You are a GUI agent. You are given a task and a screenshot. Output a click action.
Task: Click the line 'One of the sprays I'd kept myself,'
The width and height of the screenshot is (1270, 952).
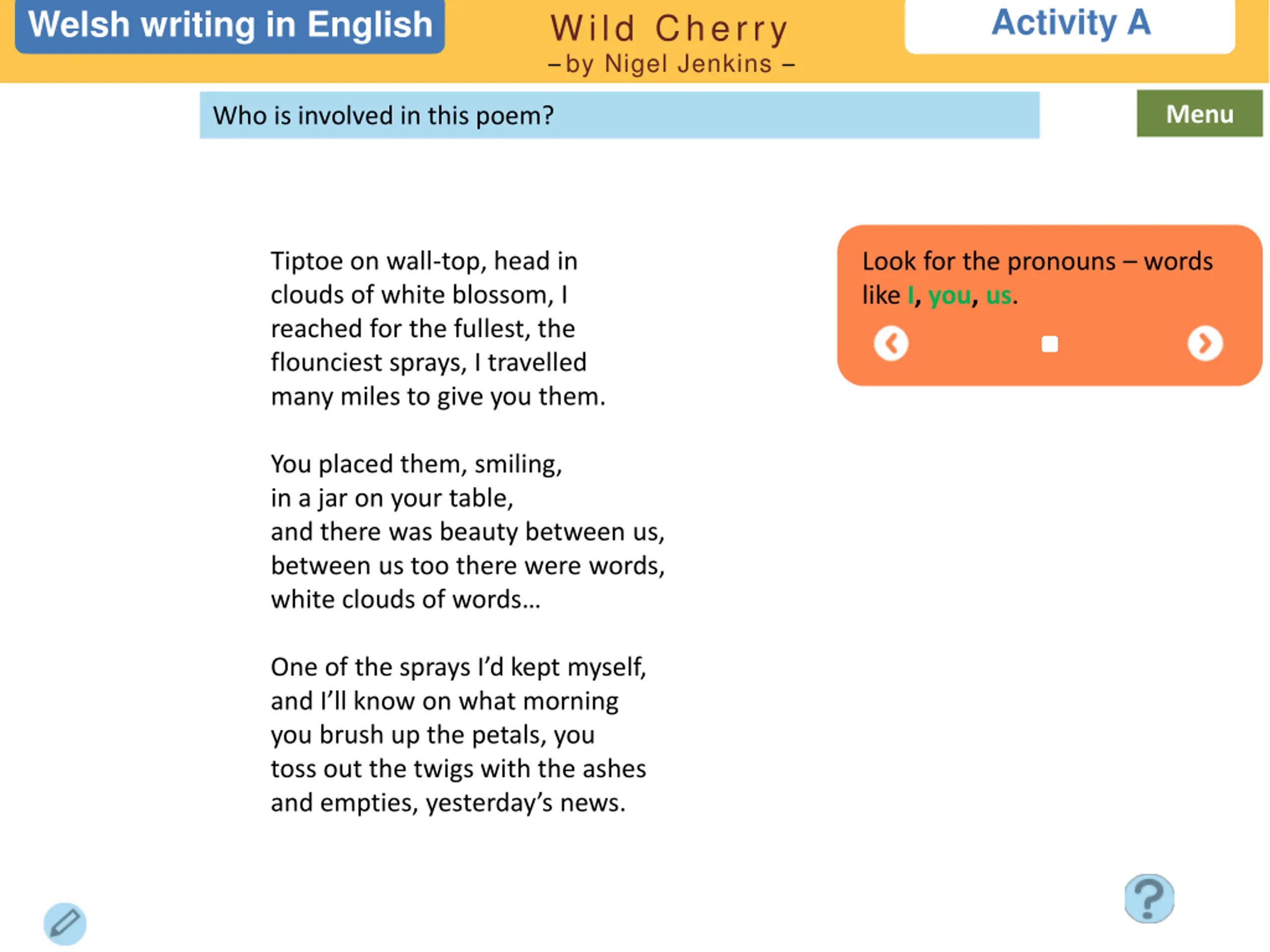tap(459, 667)
